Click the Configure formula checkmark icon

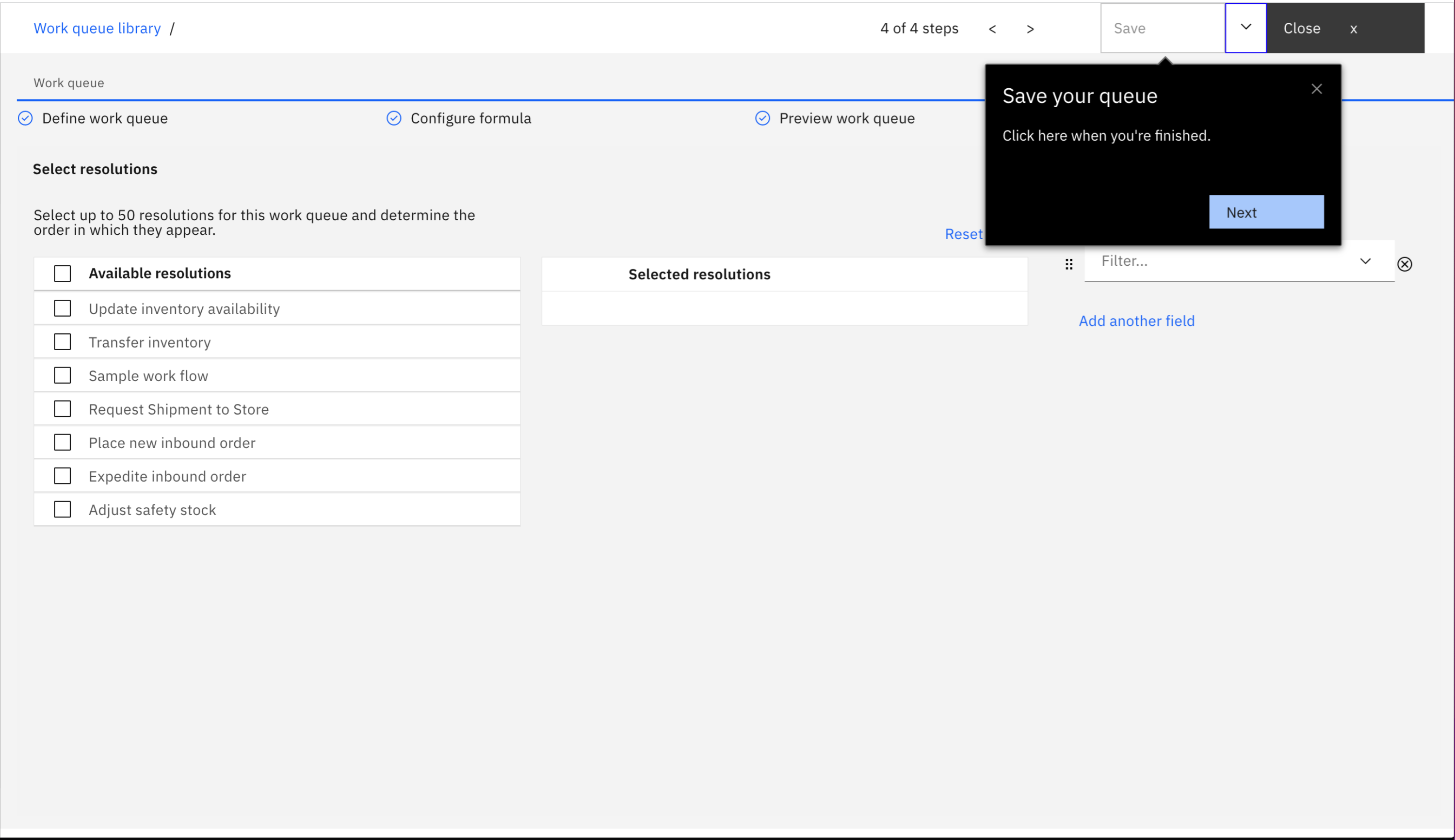point(394,118)
